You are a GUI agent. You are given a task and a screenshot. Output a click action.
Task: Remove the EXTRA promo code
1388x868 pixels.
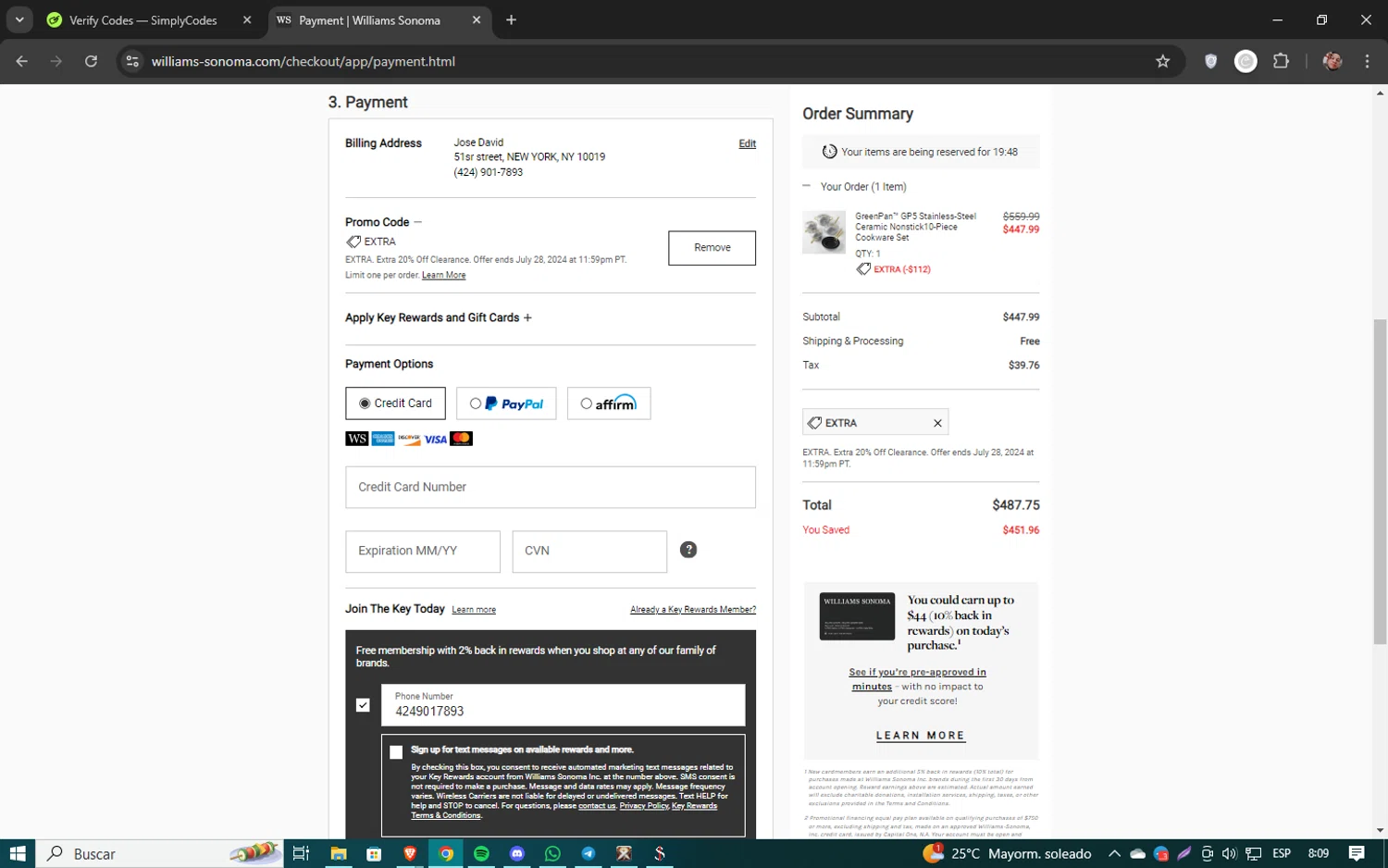click(712, 248)
